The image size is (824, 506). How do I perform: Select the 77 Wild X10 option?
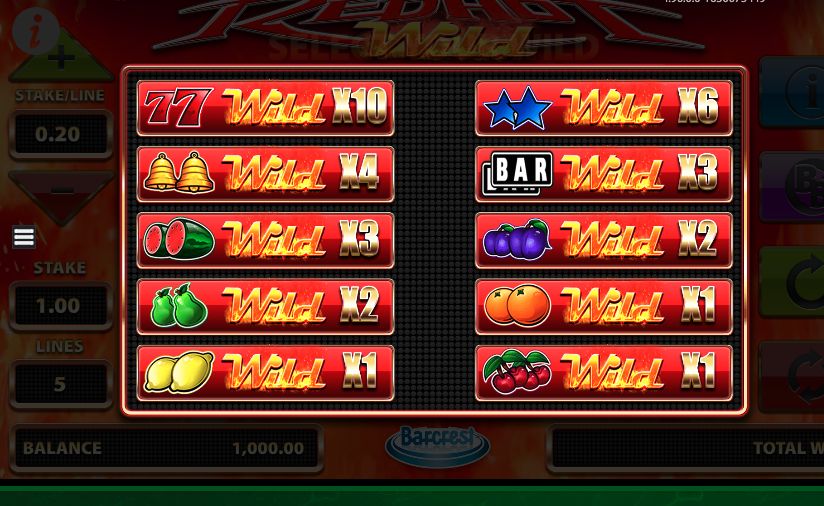point(265,108)
